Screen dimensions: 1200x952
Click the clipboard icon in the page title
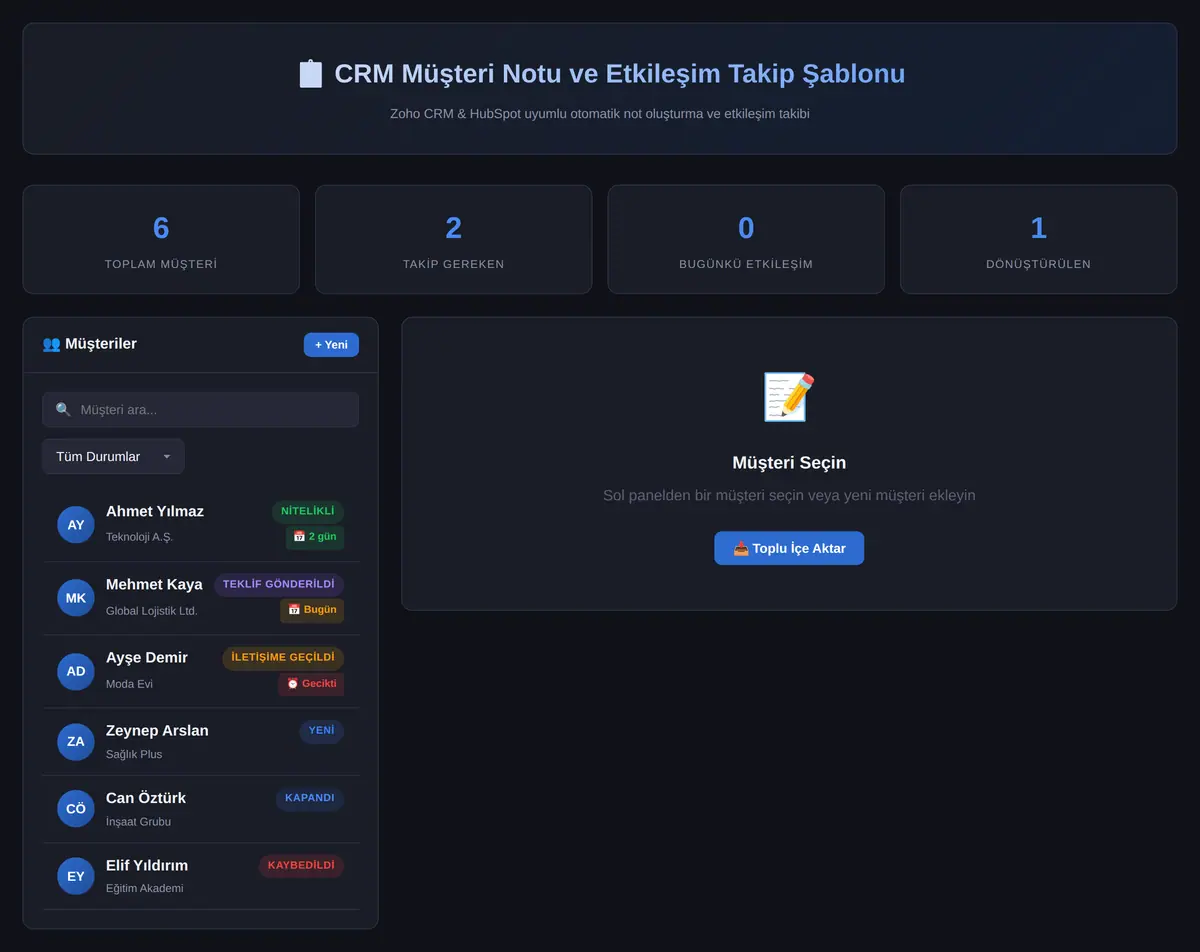[311, 74]
